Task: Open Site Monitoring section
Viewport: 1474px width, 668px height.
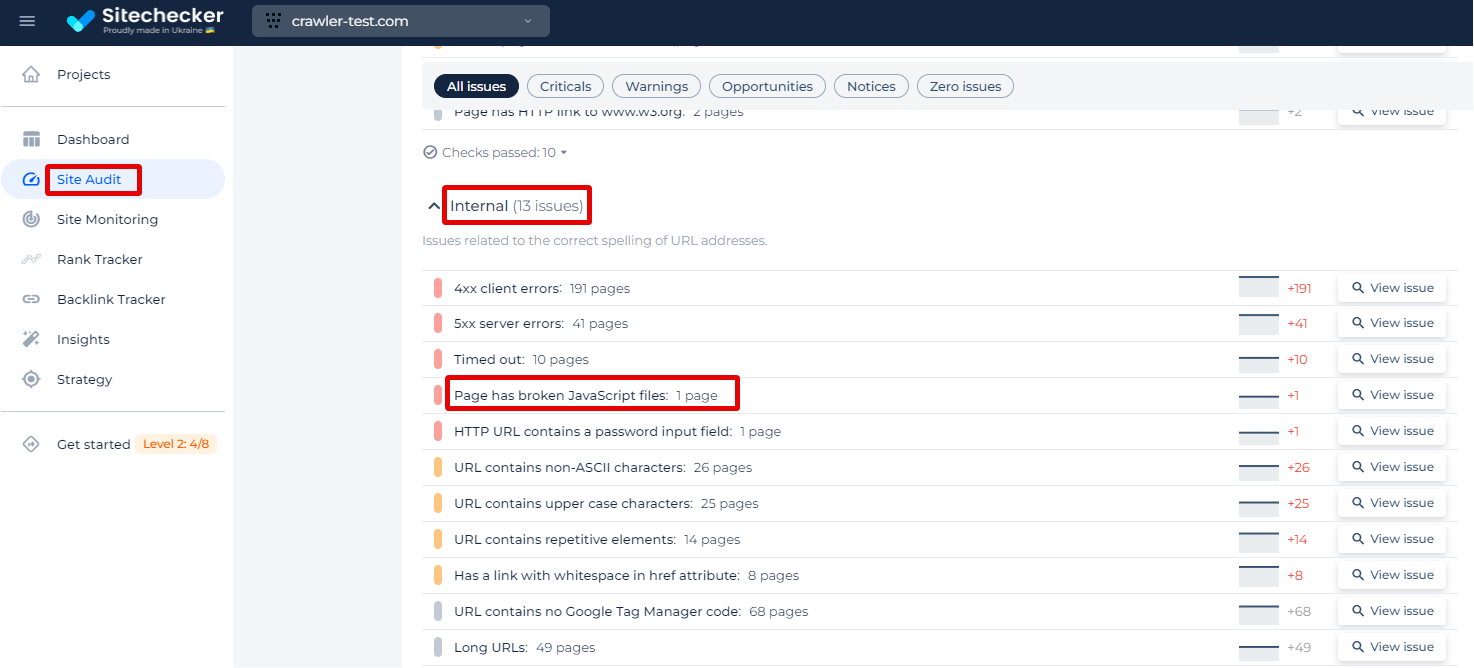Action: [107, 219]
